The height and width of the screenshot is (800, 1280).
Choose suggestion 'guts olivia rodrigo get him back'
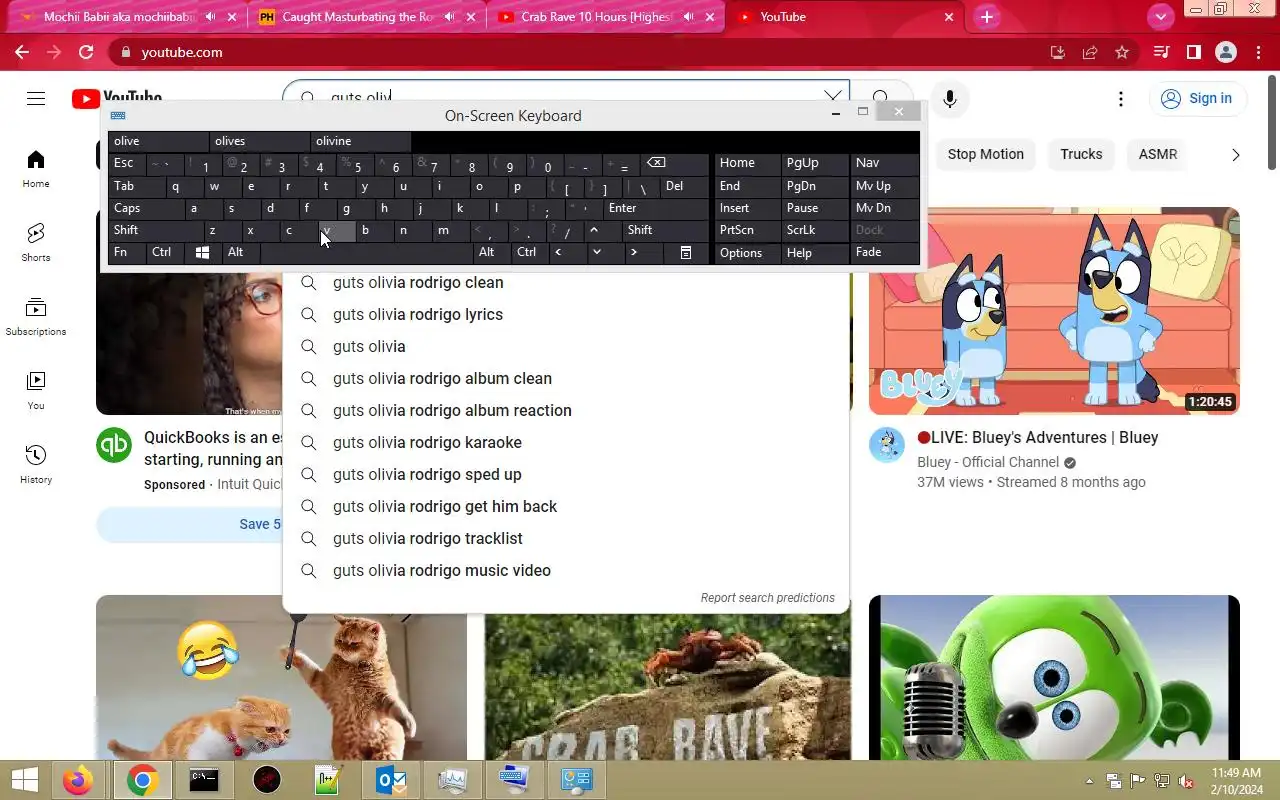(x=566, y=506)
